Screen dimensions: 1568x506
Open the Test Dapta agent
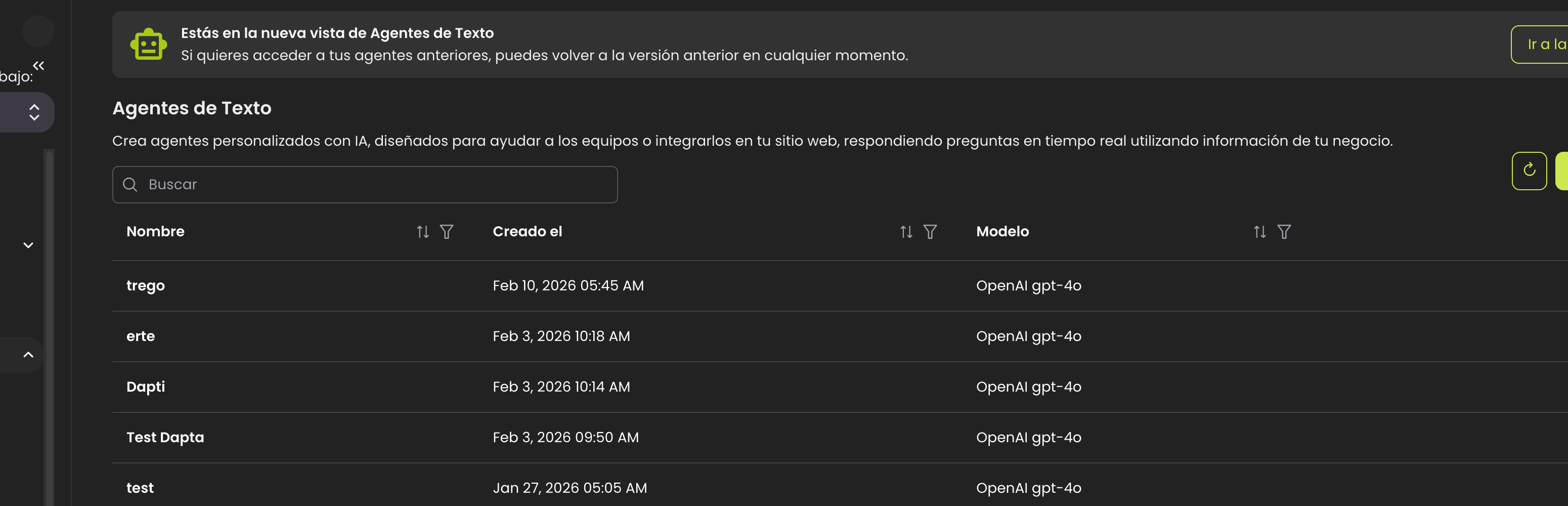point(165,437)
